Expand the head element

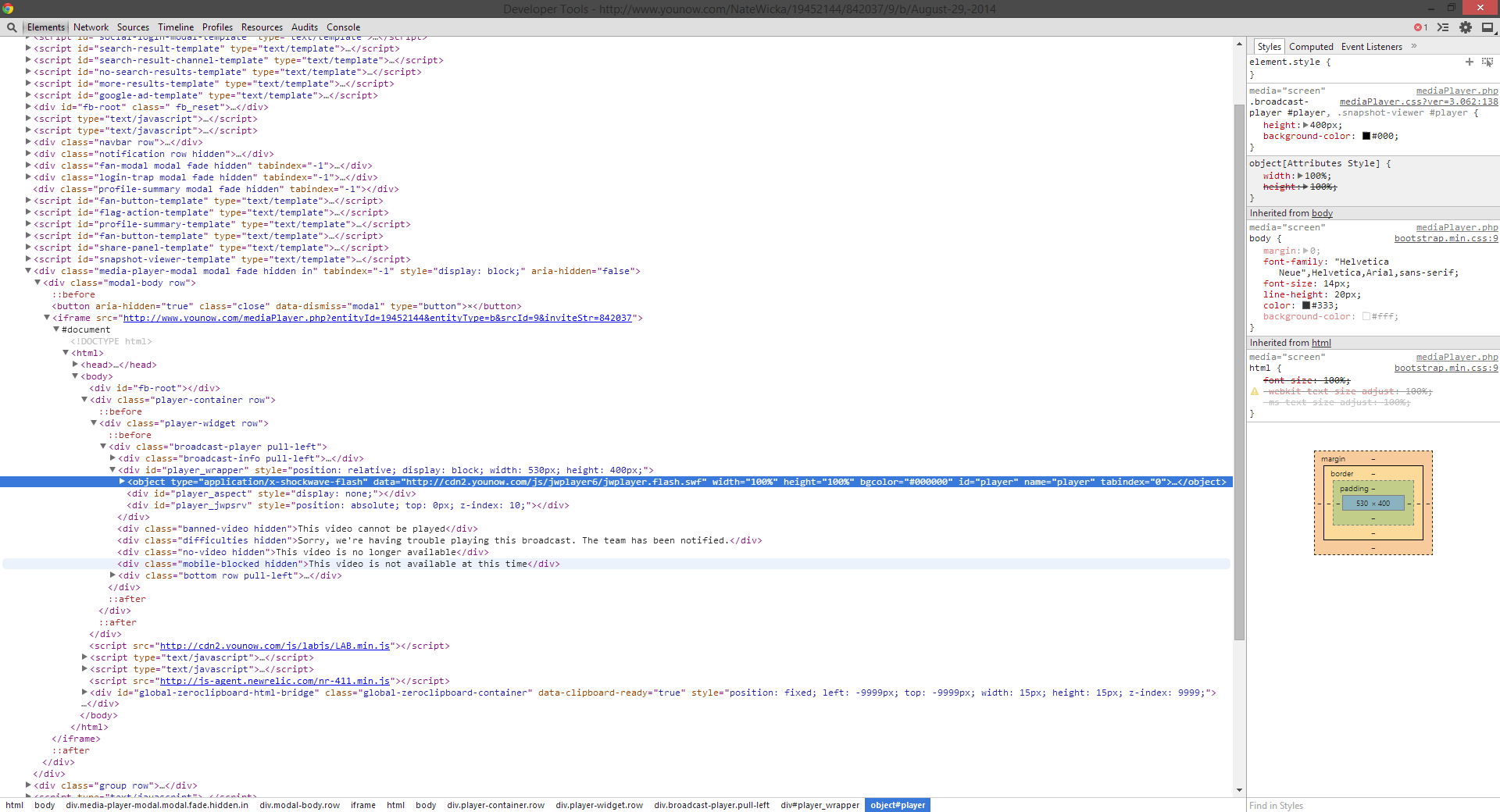75,365
